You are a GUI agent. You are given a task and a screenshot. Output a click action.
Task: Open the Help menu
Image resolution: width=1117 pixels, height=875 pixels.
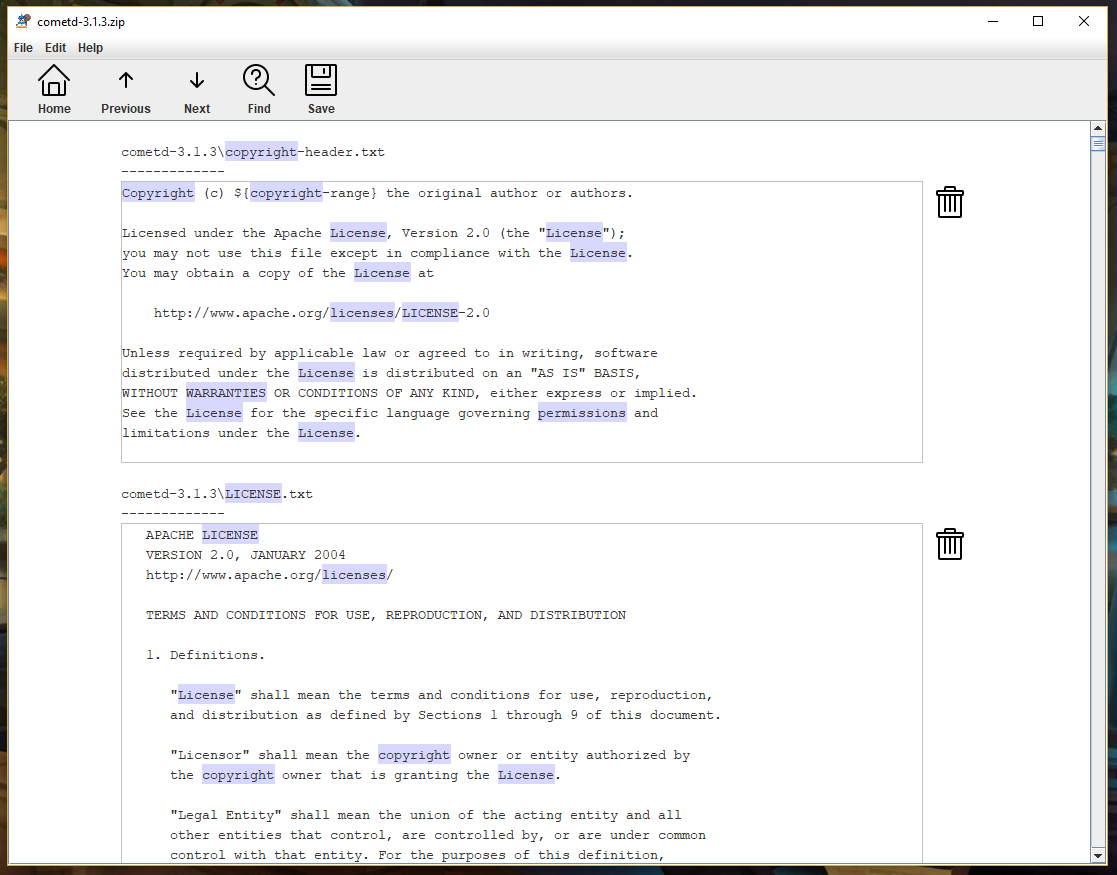point(90,48)
